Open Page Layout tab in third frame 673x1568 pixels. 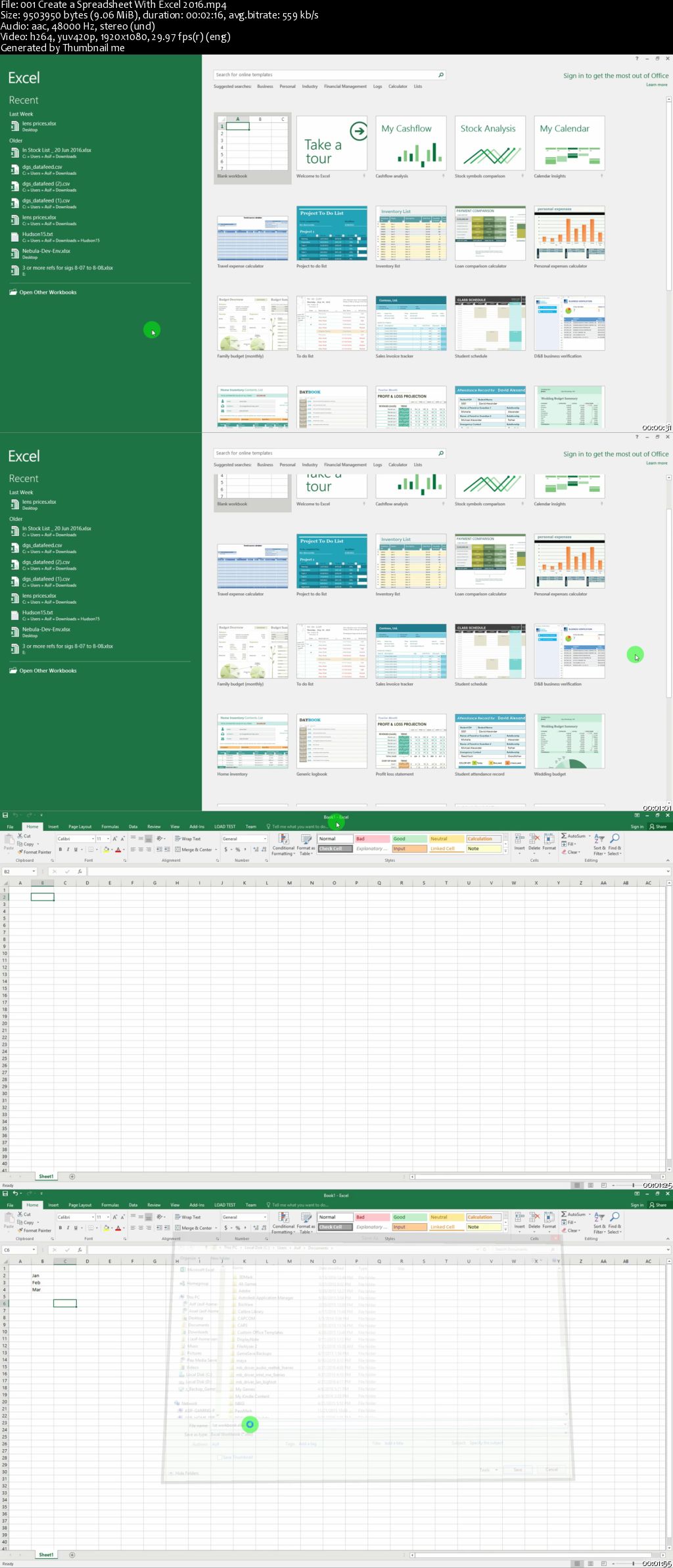[80, 826]
